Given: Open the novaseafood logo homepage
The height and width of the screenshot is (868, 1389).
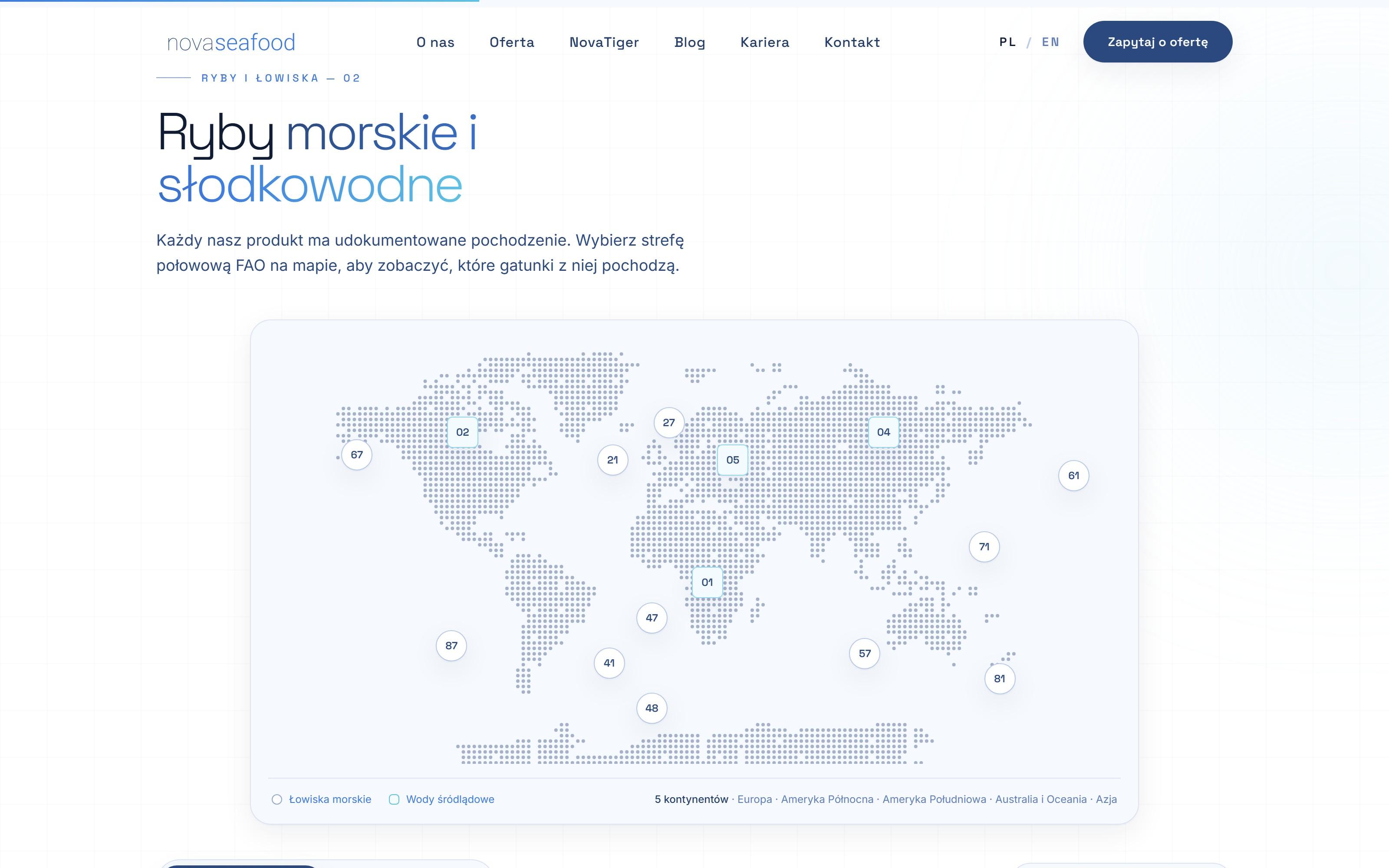Looking at the screenshot, I should [231, 42].
